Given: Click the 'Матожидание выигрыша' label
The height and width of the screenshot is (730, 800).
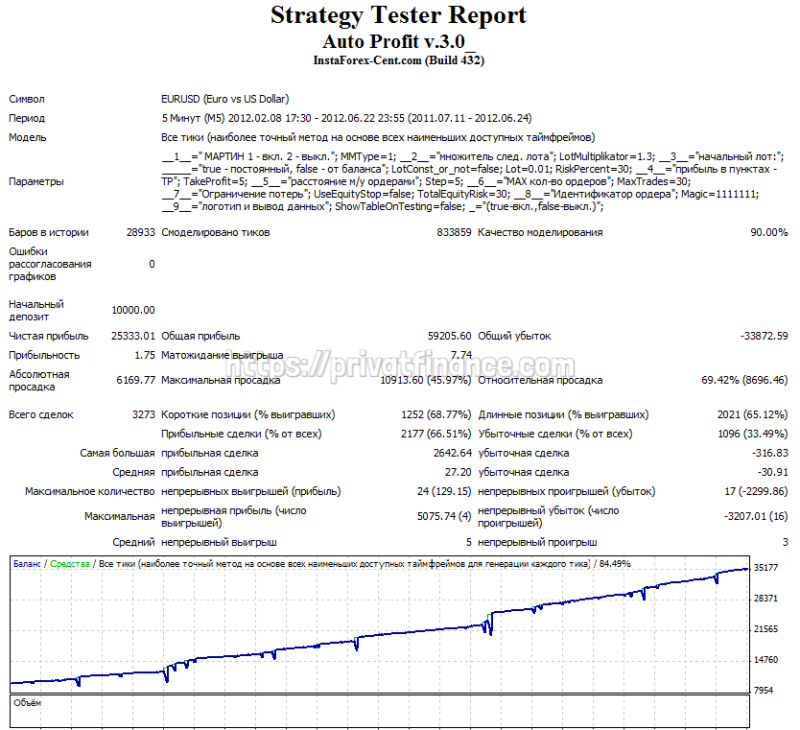Looking at the screenshot, I should tap(222, 356).
